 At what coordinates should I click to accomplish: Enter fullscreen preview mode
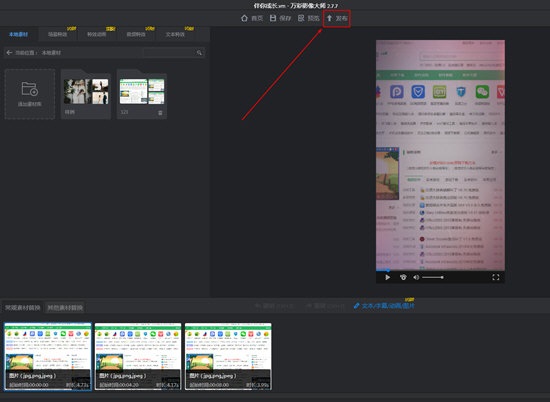click(496, 277)
